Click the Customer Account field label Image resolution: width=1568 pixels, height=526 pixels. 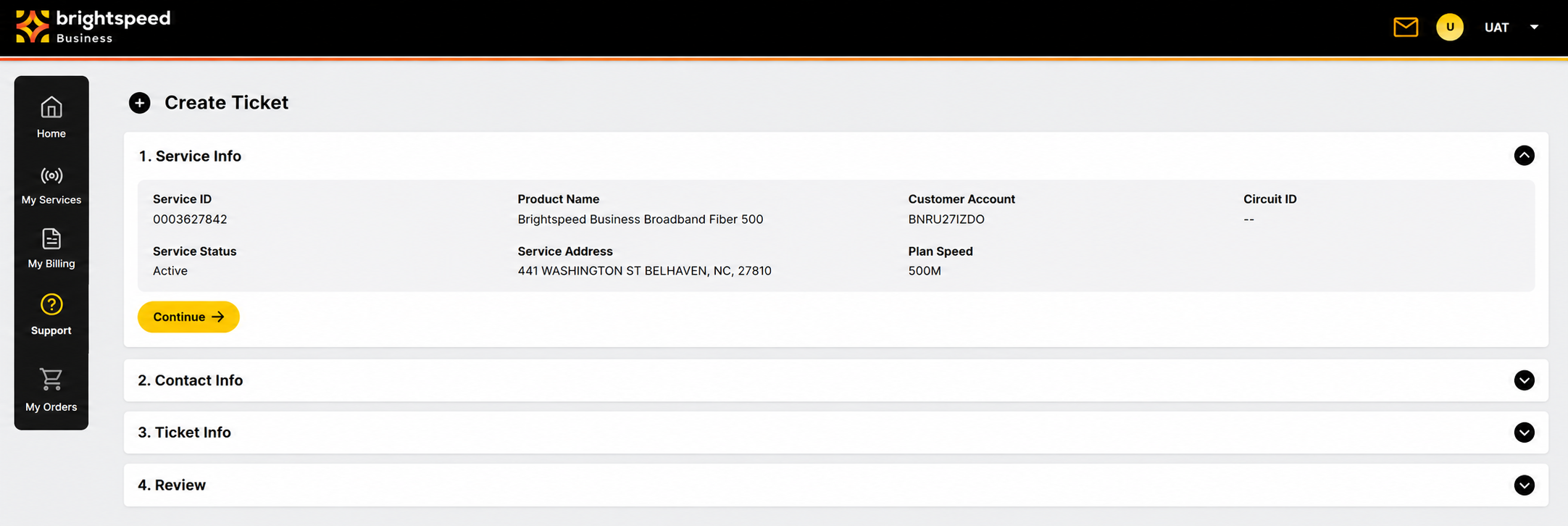point(962,199)
